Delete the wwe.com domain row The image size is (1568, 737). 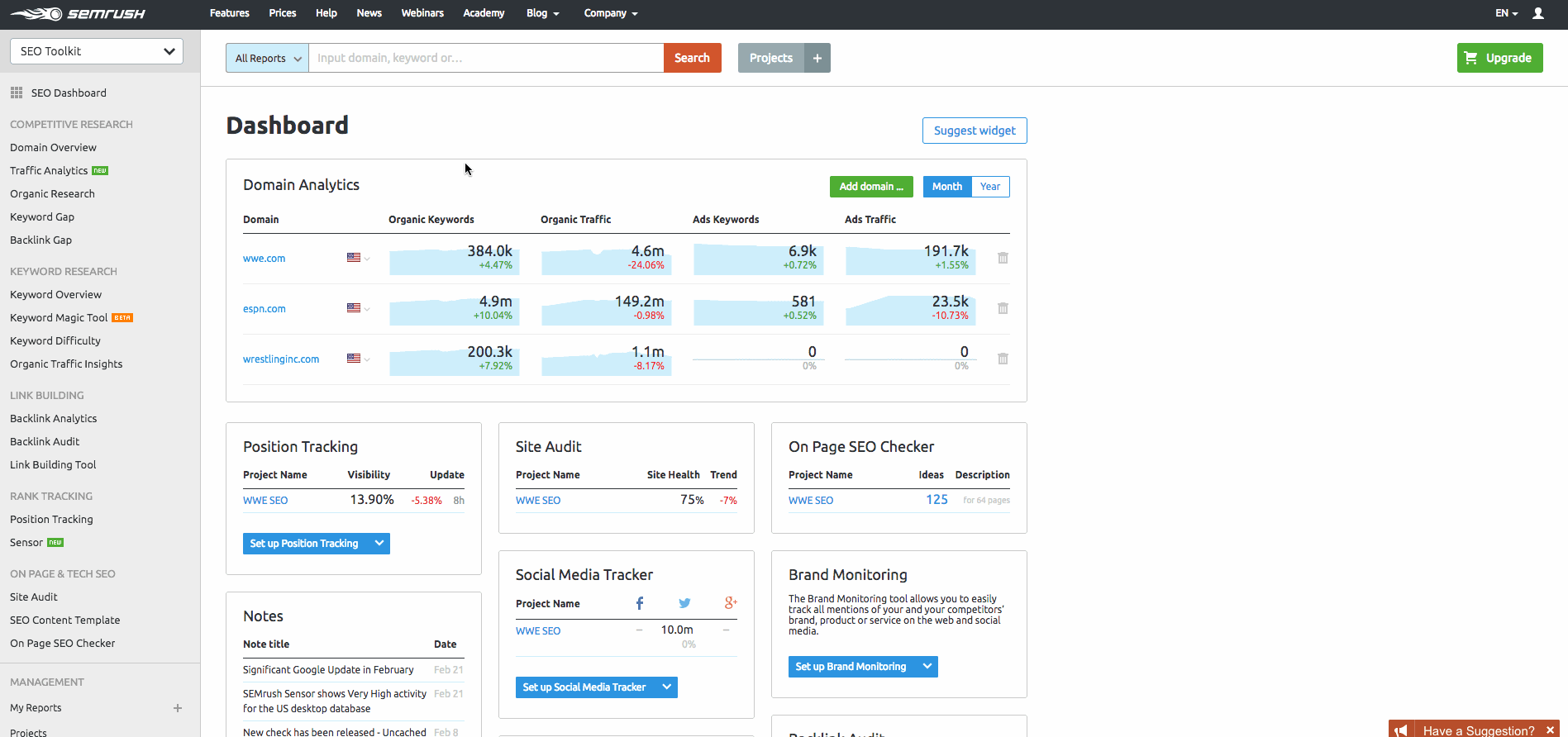(1003, 258)
